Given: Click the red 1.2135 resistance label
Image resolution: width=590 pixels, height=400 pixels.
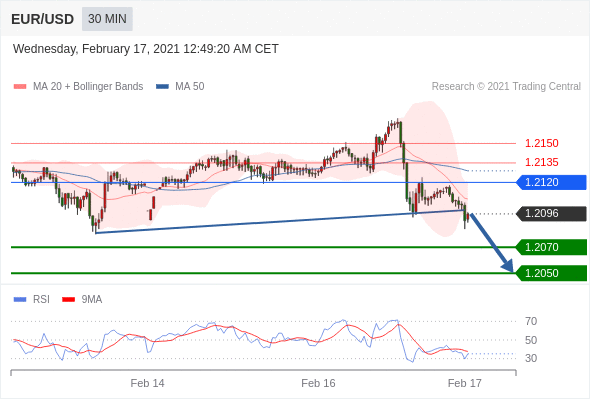Looking at the screenshot, I should 542,163.
